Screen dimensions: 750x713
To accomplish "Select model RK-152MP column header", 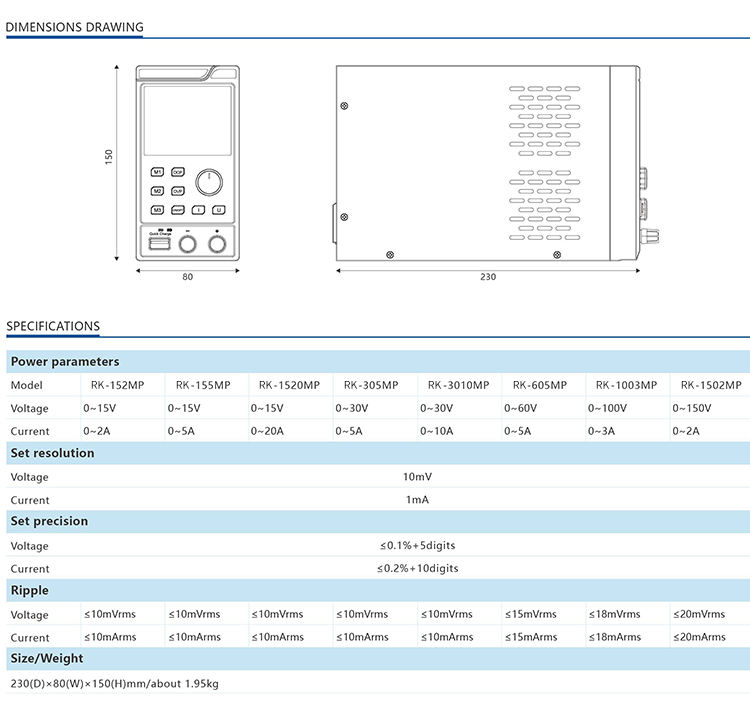I will 118,385.
